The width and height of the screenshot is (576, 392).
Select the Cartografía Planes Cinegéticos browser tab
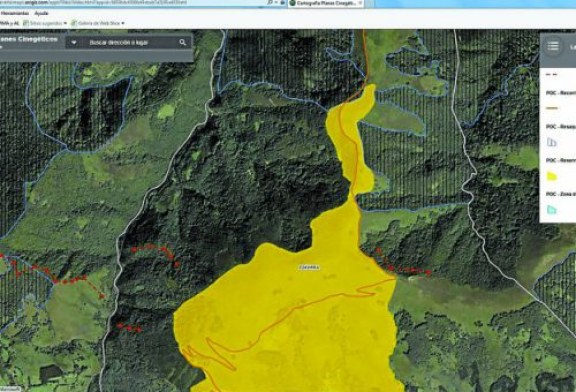(325, 3)
